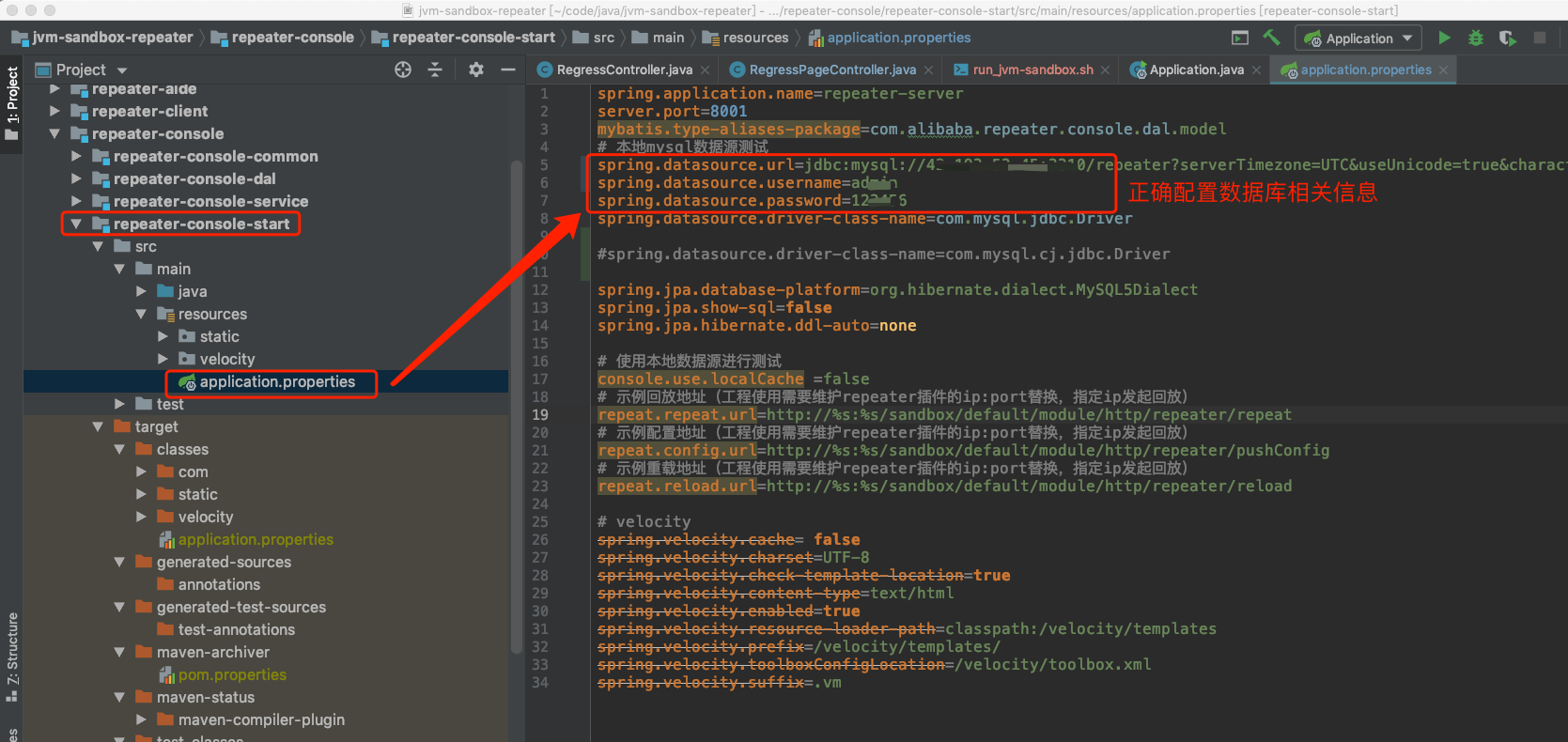
Task: Switch to the Application.java tab
Action: click(1196, 70)
